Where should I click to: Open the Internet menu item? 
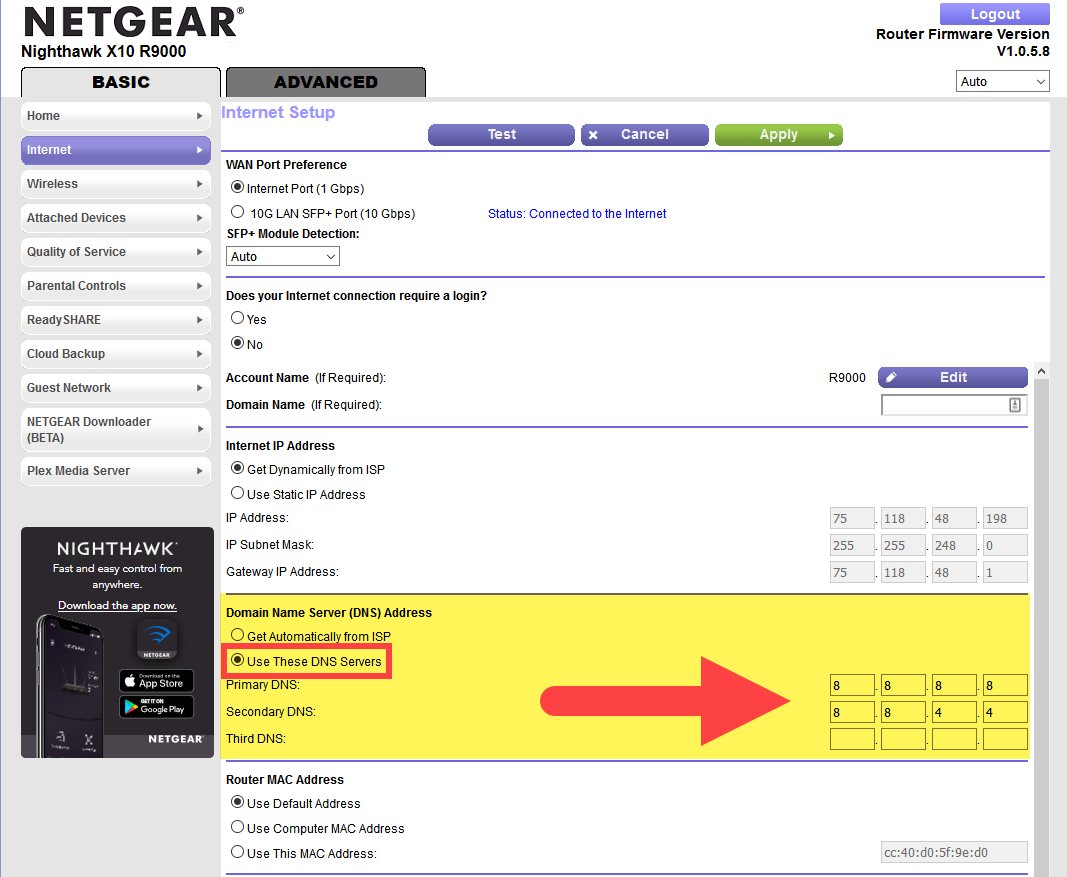pos(116,150)
